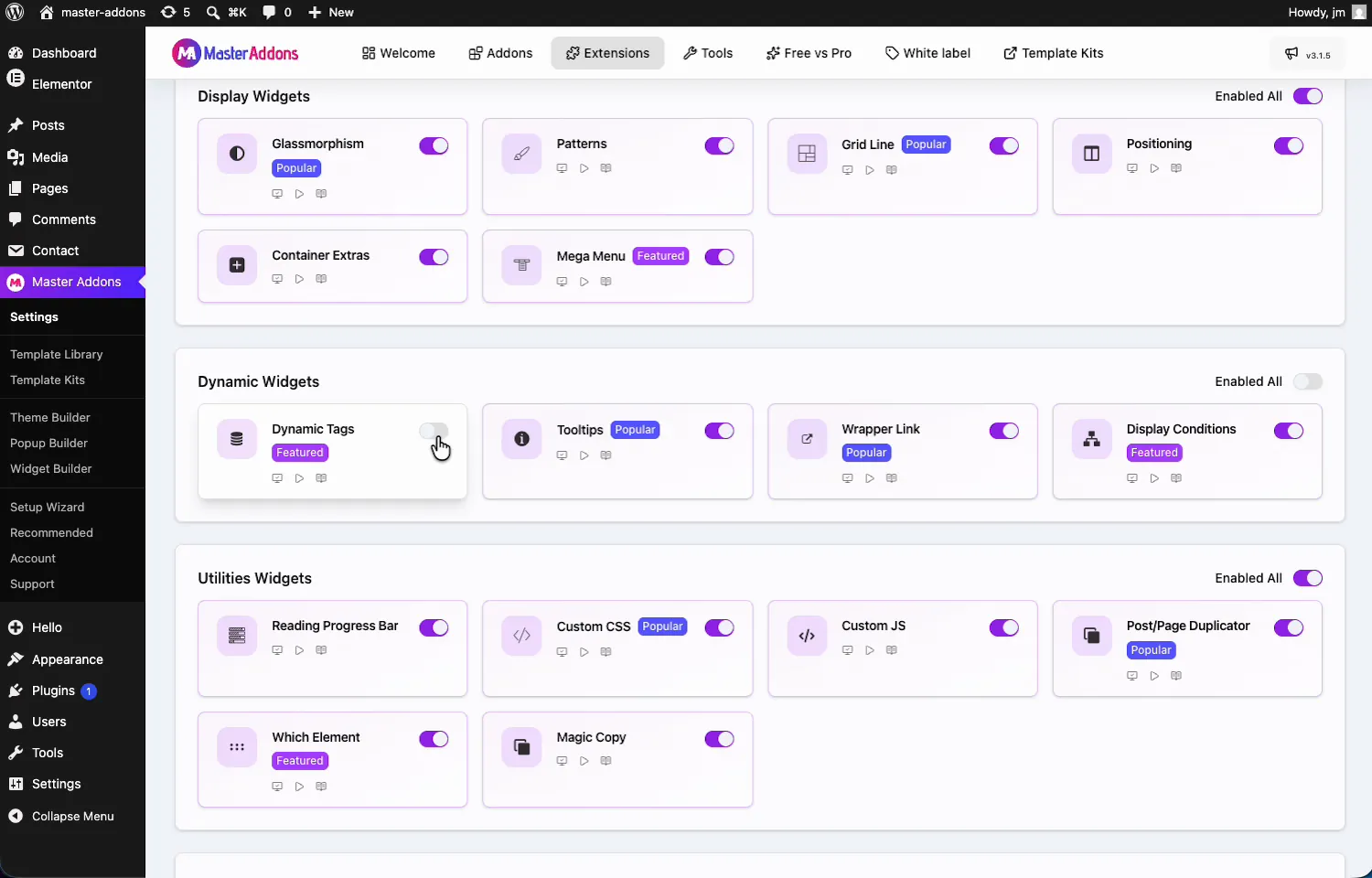Disable the Mega Menu toggle
The image size is (1372, 878).
pos(719,257)
